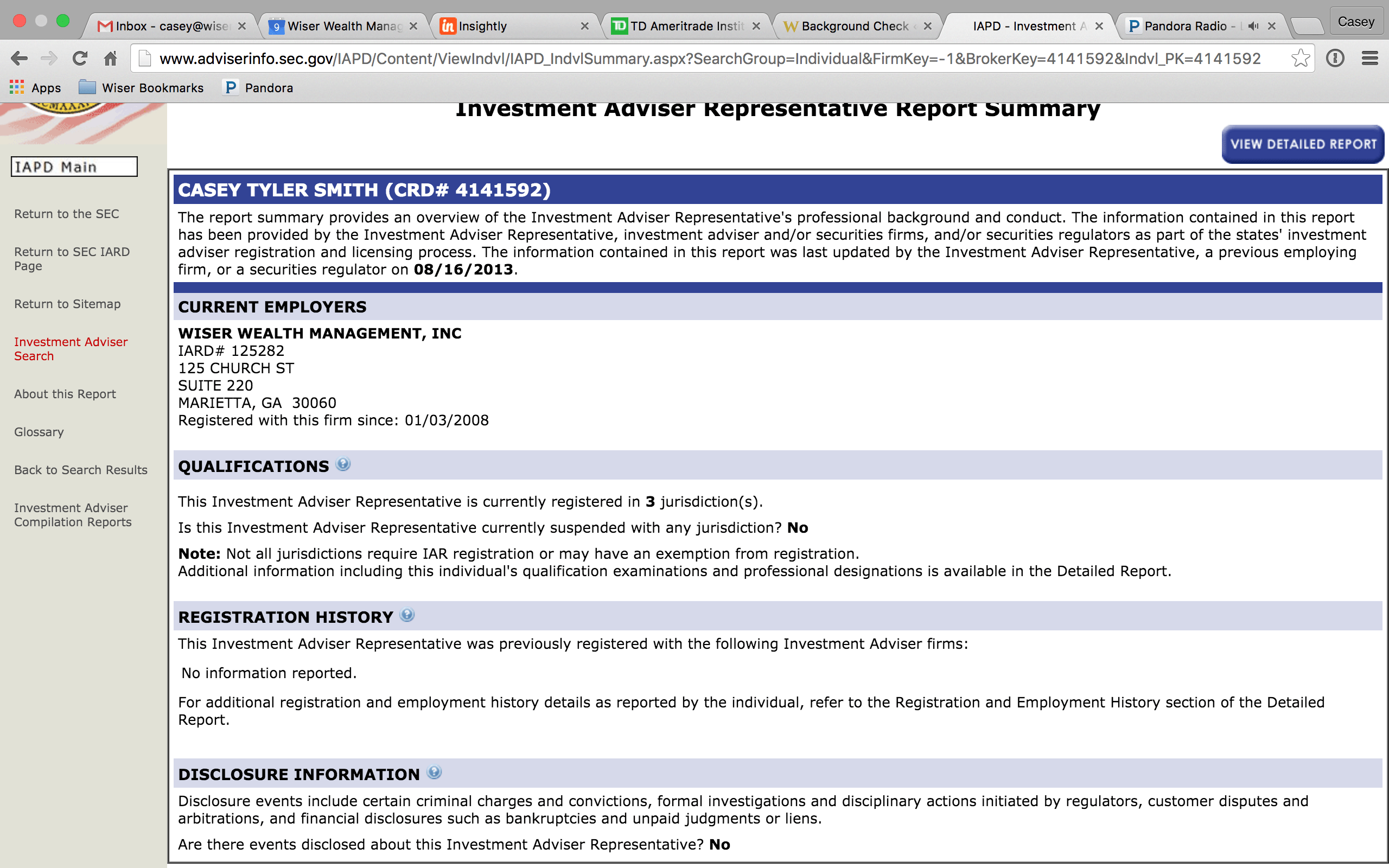Bookmark this page with the star icon

[x=1300, y=59]
